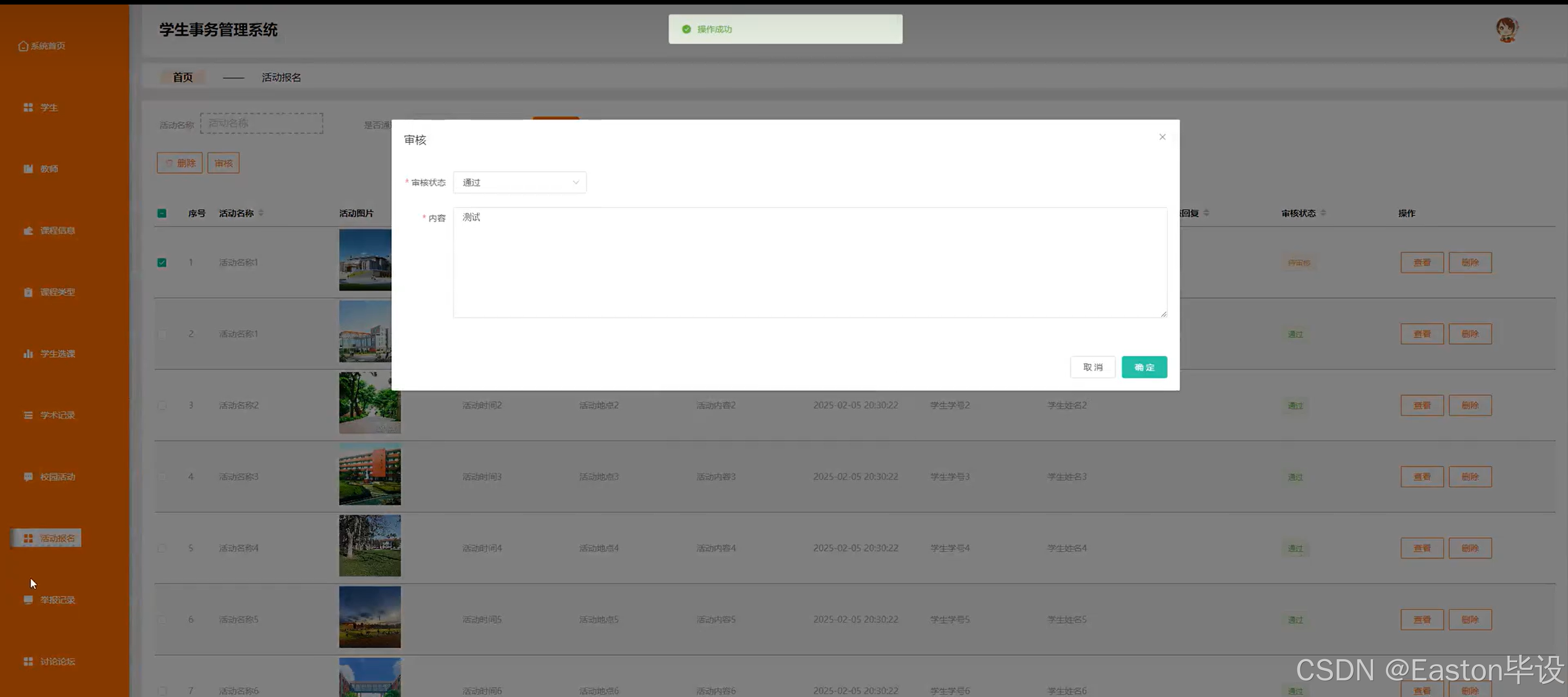Image resolution: width=1568 pixels, height=697 pixels.
Task: Click 删除 for row 3 活动名称2
Action: (x=1470, y=405)
